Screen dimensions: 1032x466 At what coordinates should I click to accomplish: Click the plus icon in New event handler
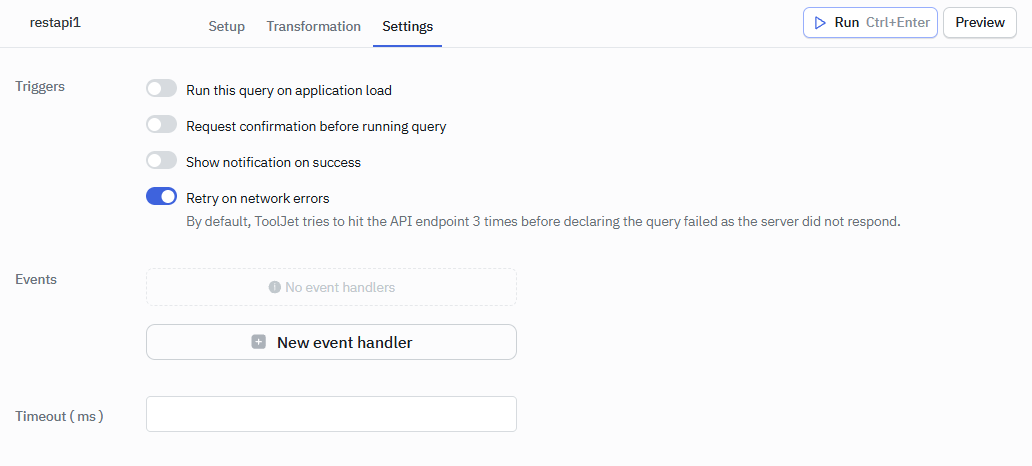[259, 342]
